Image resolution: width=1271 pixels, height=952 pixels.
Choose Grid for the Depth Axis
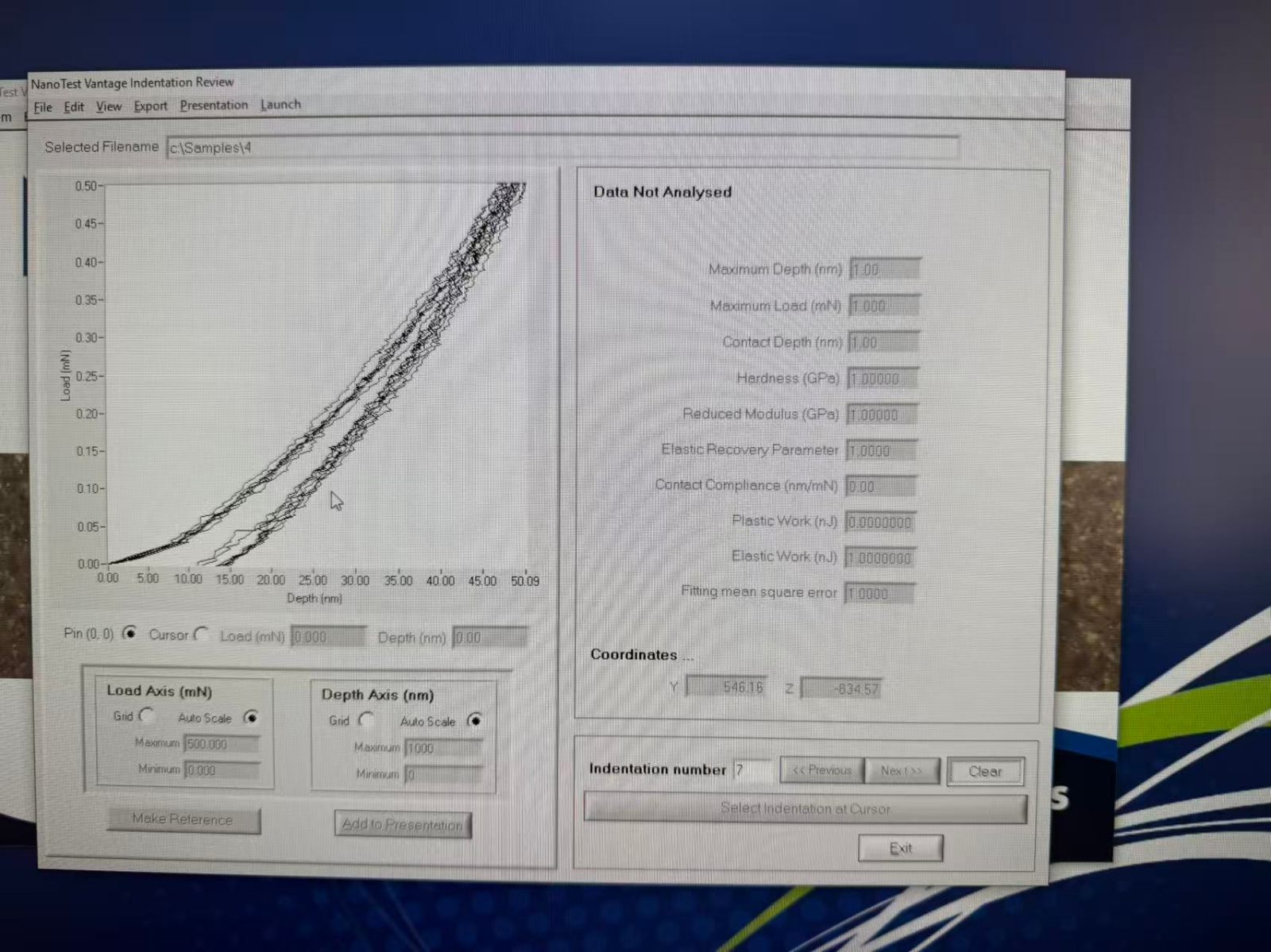[x=365, y=719]
